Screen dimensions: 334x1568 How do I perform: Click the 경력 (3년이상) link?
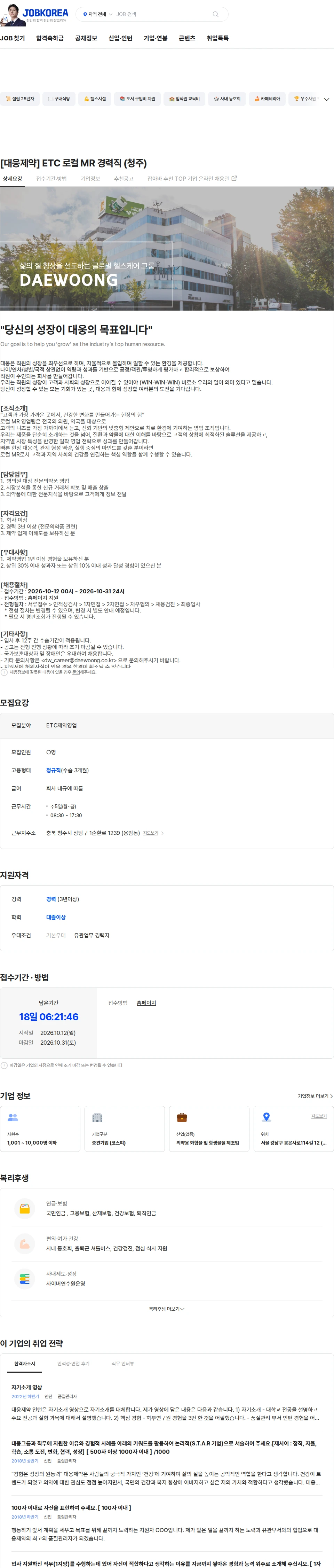[x=63, y=900]
